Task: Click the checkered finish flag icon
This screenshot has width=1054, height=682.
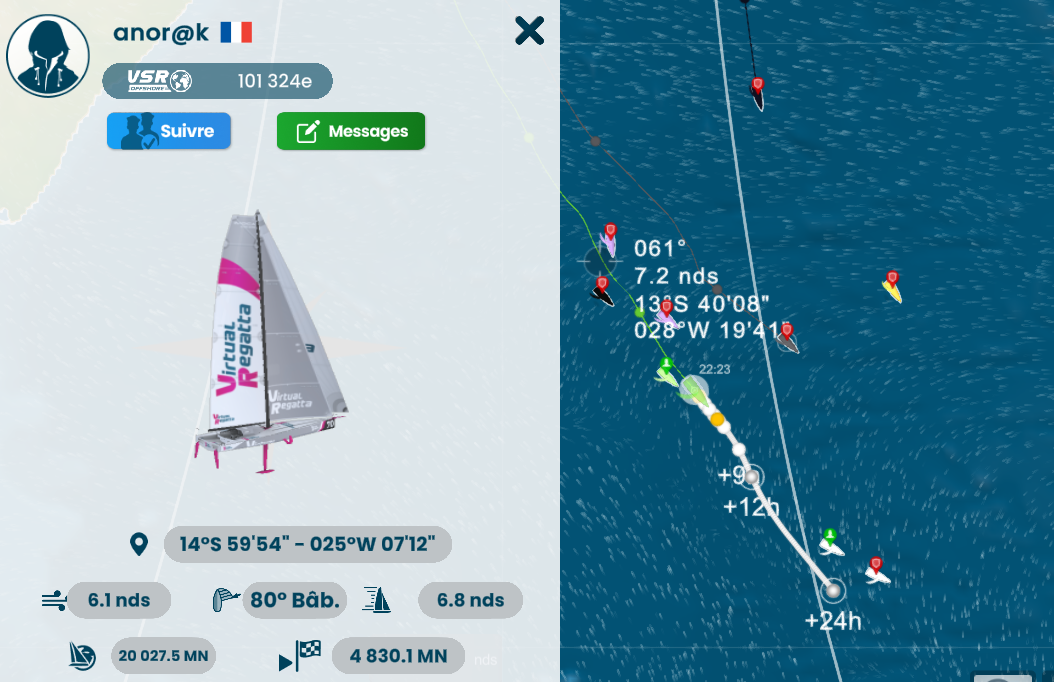Action: click(x=300, y=656)
